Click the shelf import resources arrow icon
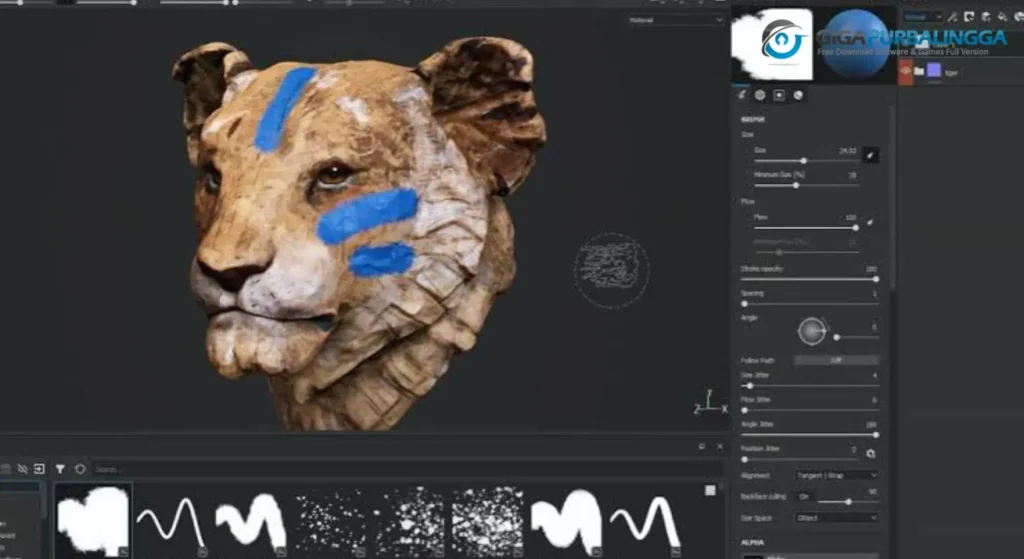The width and height of the screenshot is (1024, 559). click(x=39, y=469)
